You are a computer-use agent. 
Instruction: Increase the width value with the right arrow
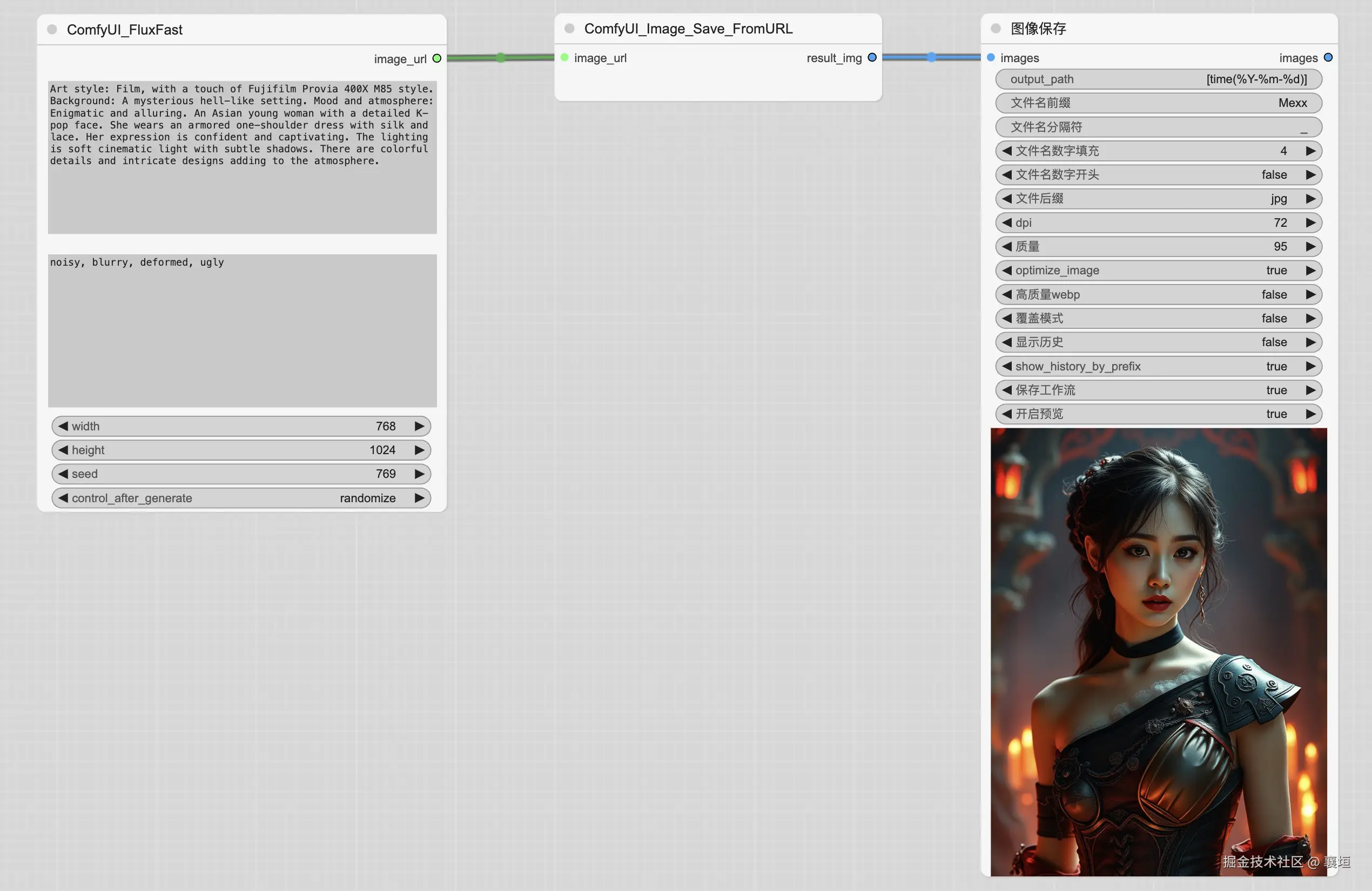[419, 426]
